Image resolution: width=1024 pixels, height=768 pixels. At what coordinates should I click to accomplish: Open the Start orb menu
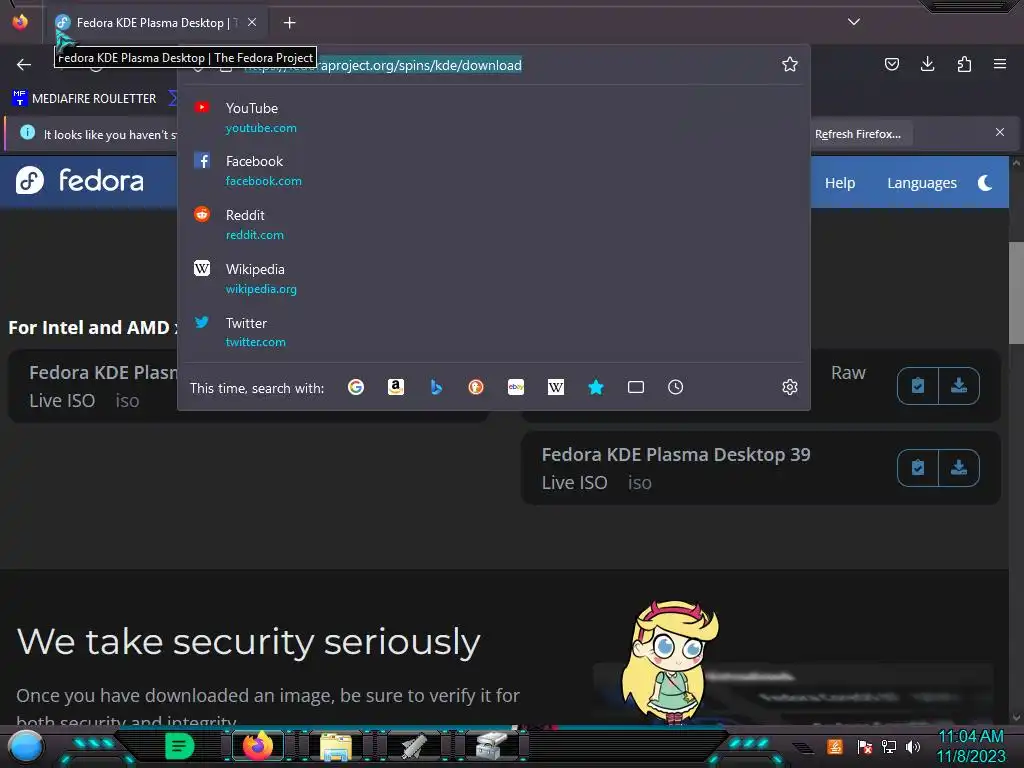(x=26, y=746)
